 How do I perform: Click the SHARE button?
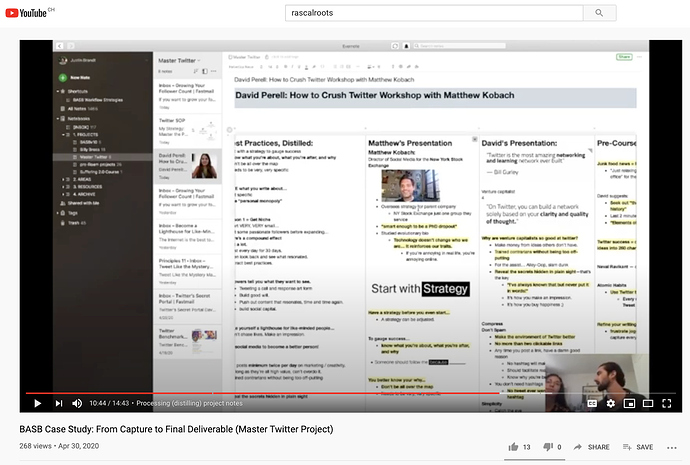(592, 447)
